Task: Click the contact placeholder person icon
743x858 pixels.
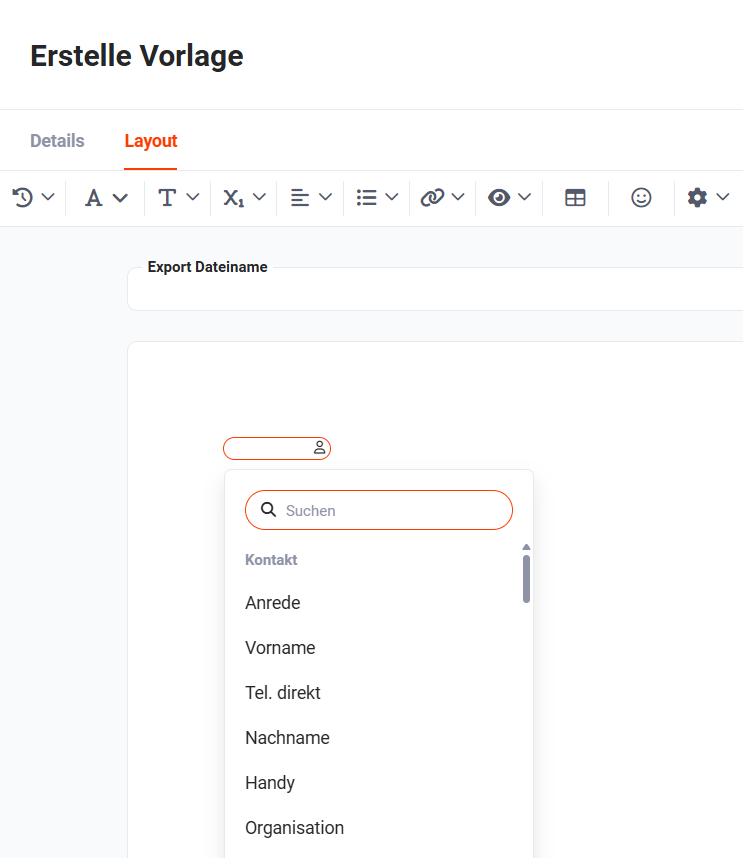Action: point(320,448)
